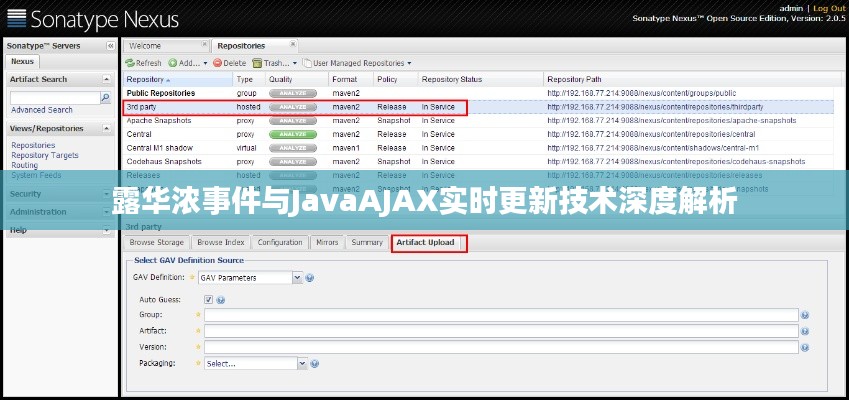Toggle the Auto Guess checkbox
The height and width of the screenshot is (400, 849).
(x=208, y=299)
